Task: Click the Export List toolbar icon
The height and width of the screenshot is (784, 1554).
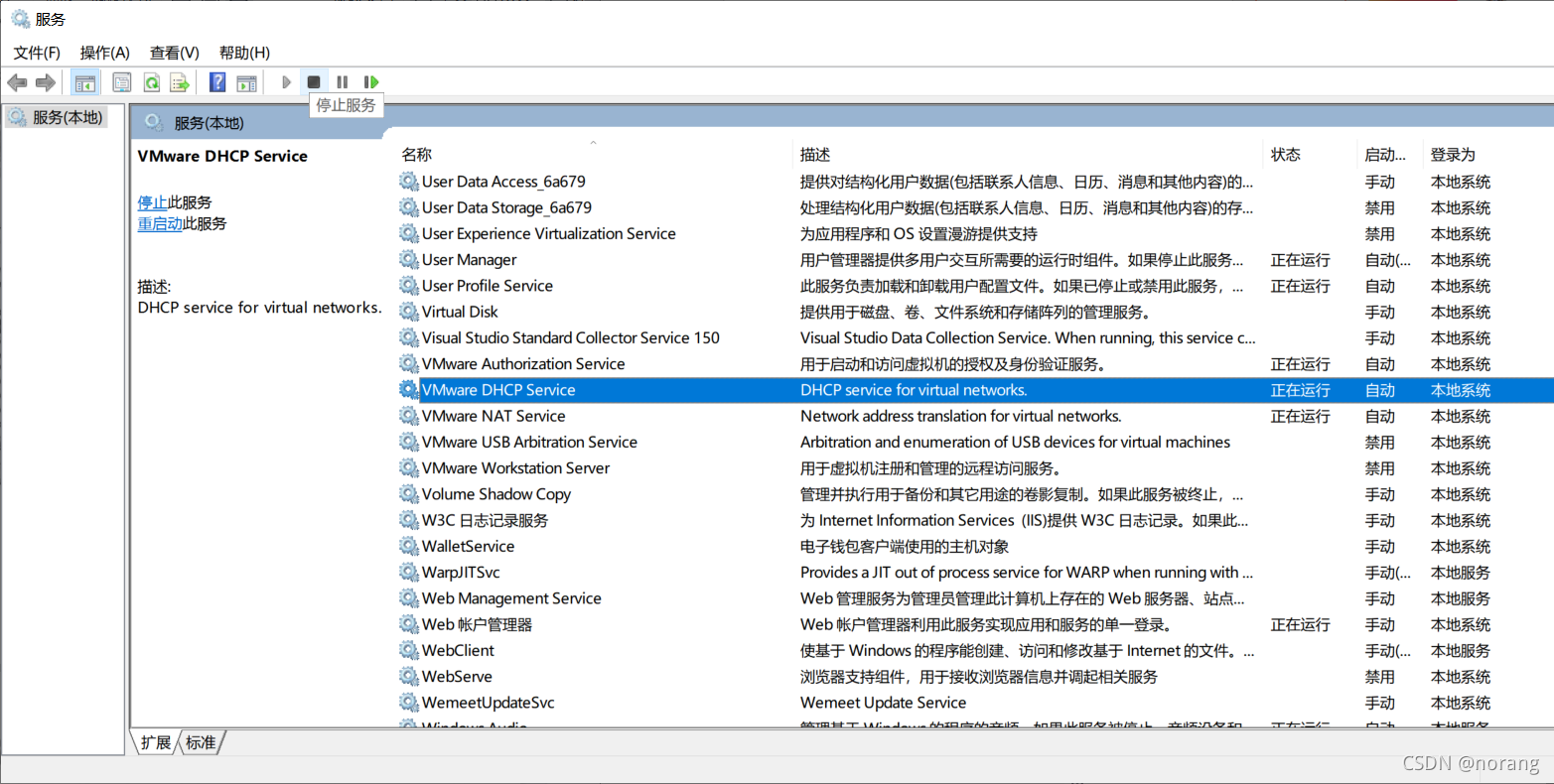Action: [x=180, y=82]
